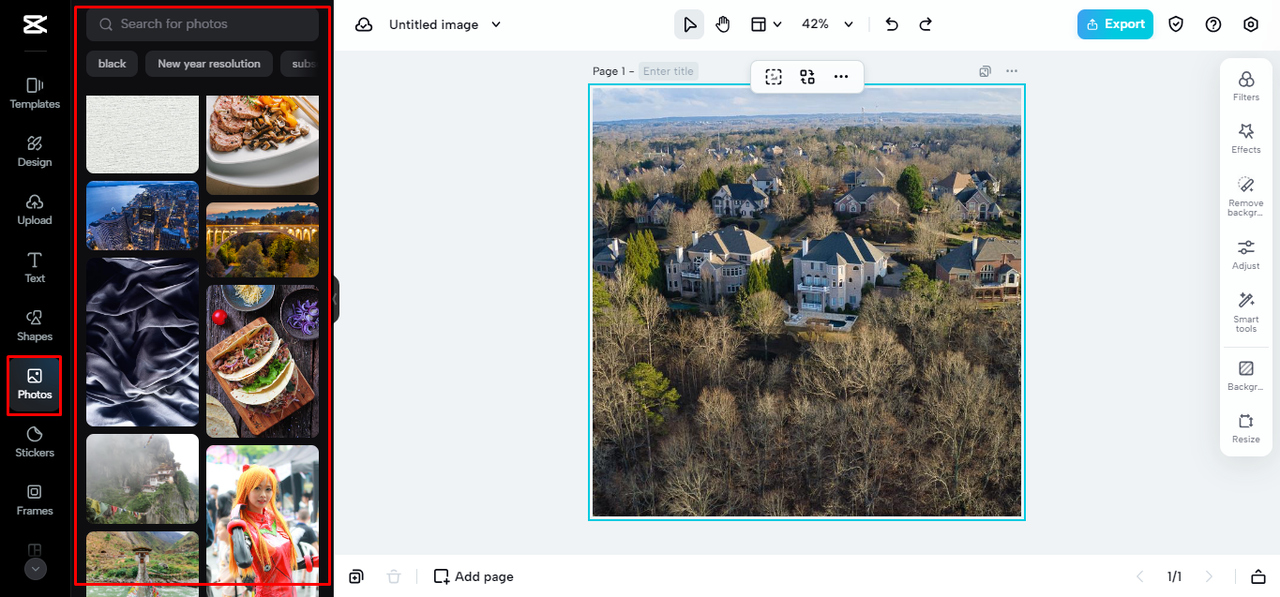The image size is (1280, 597).
Task: Open the Frames sidebar panel
Action: [34, 499]
